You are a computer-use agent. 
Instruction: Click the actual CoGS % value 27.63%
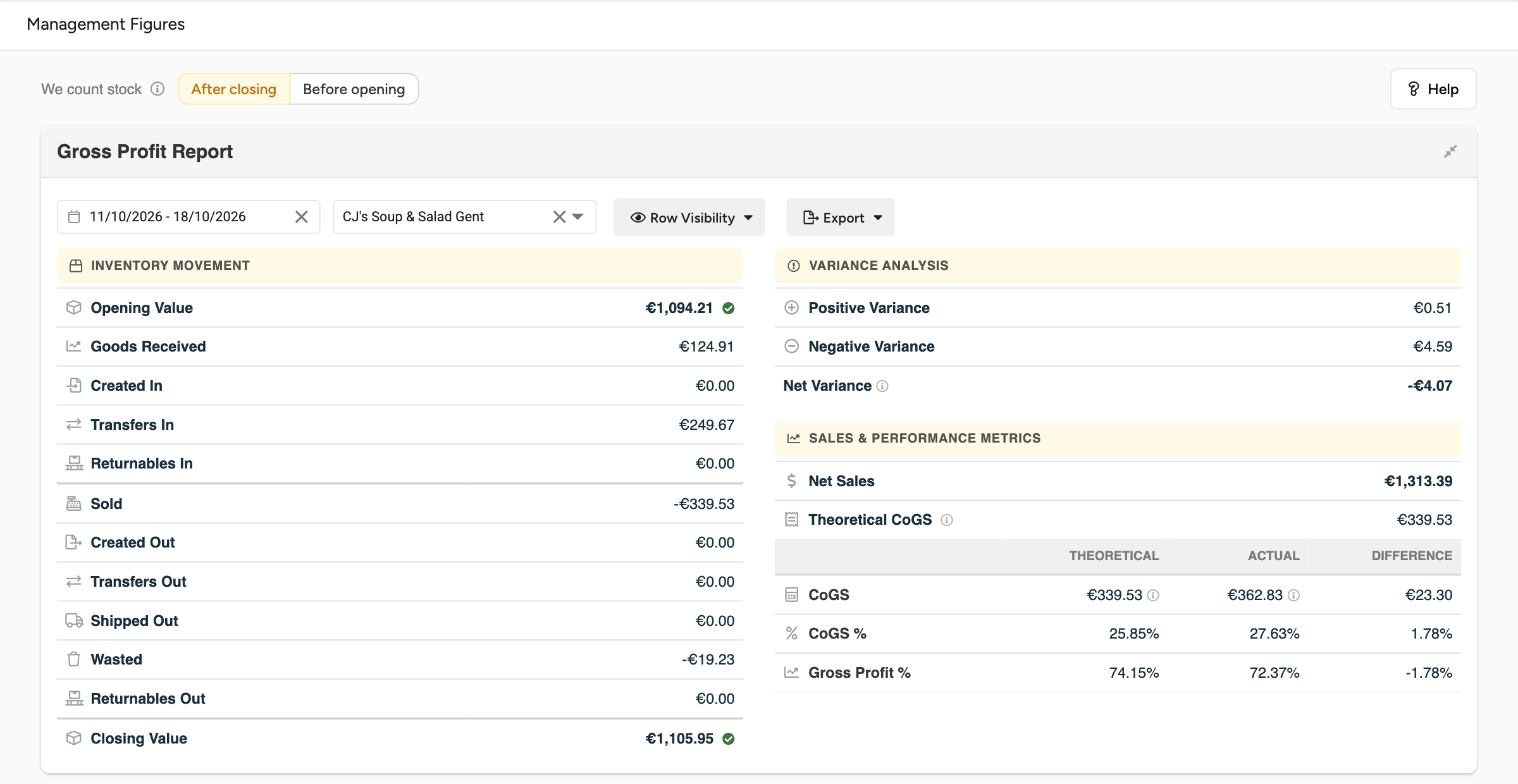click(x=1275, y=634)
